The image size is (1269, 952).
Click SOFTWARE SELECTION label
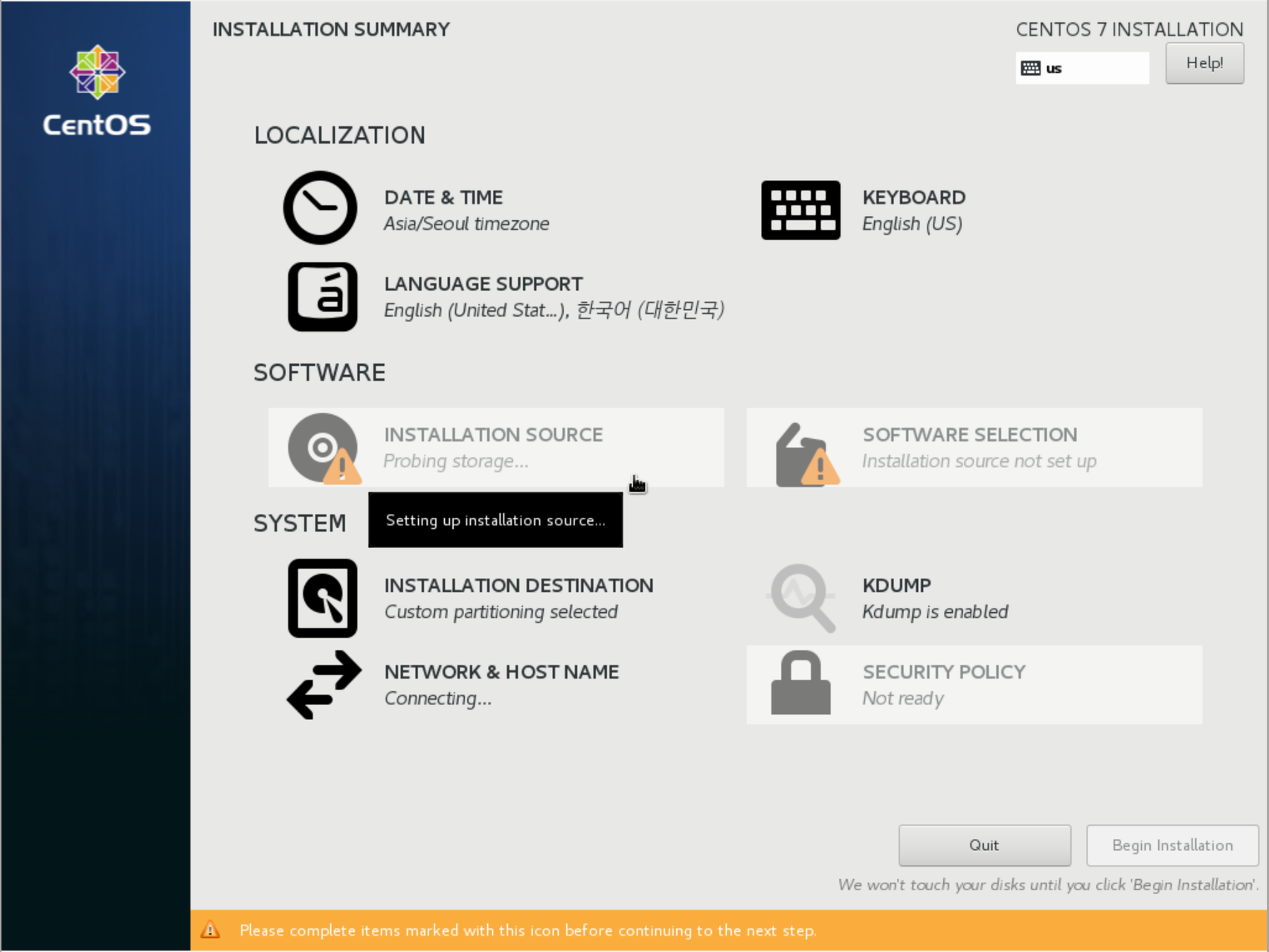coord(969,434)
